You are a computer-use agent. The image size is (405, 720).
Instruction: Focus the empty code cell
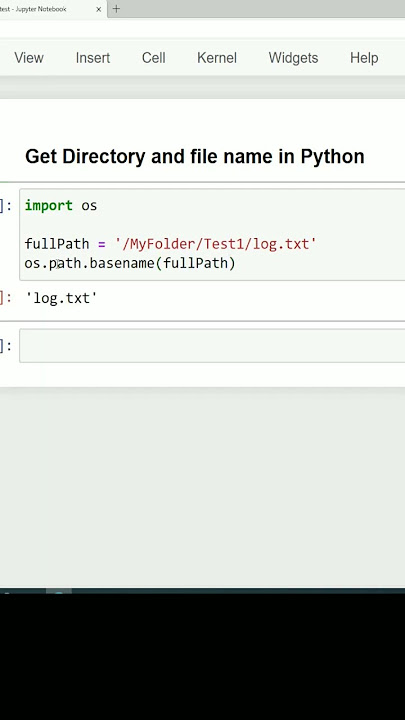pos(212,346)
